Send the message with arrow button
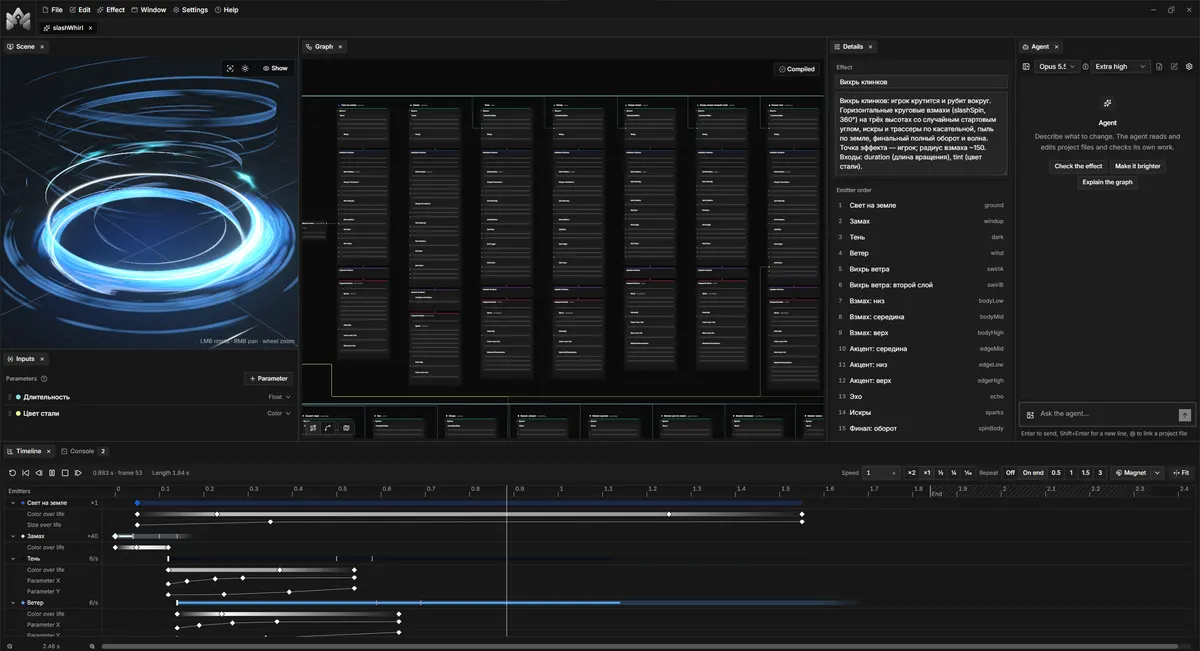Image resolution: width=1200 pixels, height=651 pixels. pyautogui.click(x=1185, y=414)
